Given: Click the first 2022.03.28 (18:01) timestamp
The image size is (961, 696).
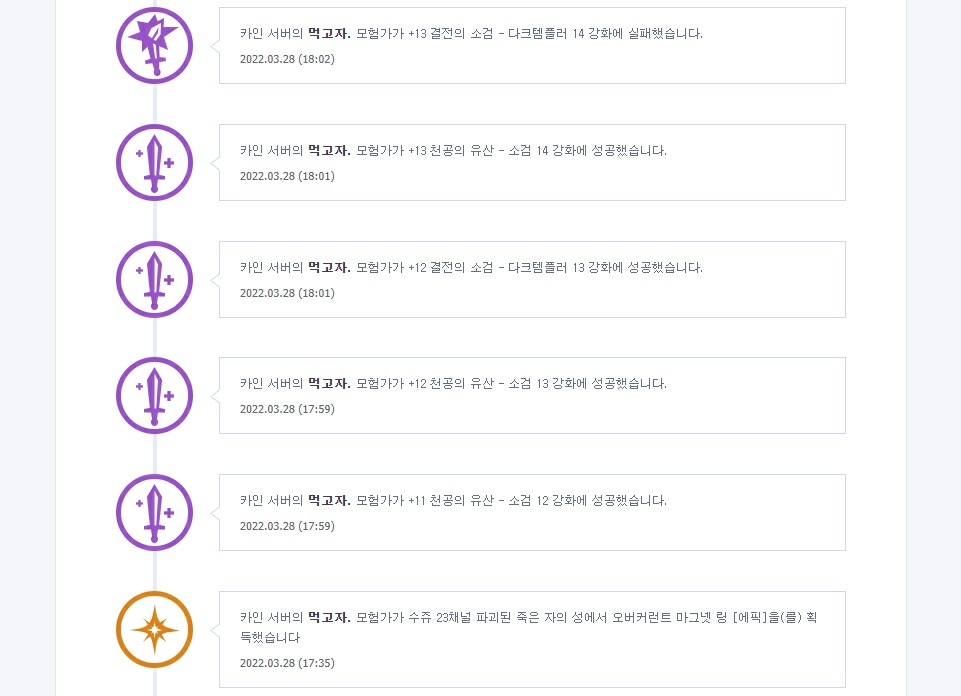Looking at the screenshot, I should click(287, 176).
